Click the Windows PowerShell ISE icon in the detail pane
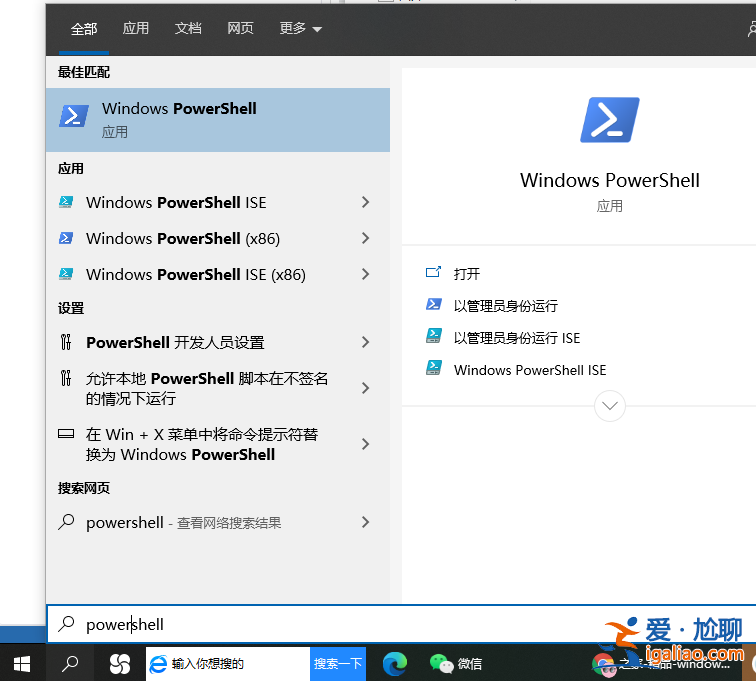756x681 pixels. (x=433, y=368)
